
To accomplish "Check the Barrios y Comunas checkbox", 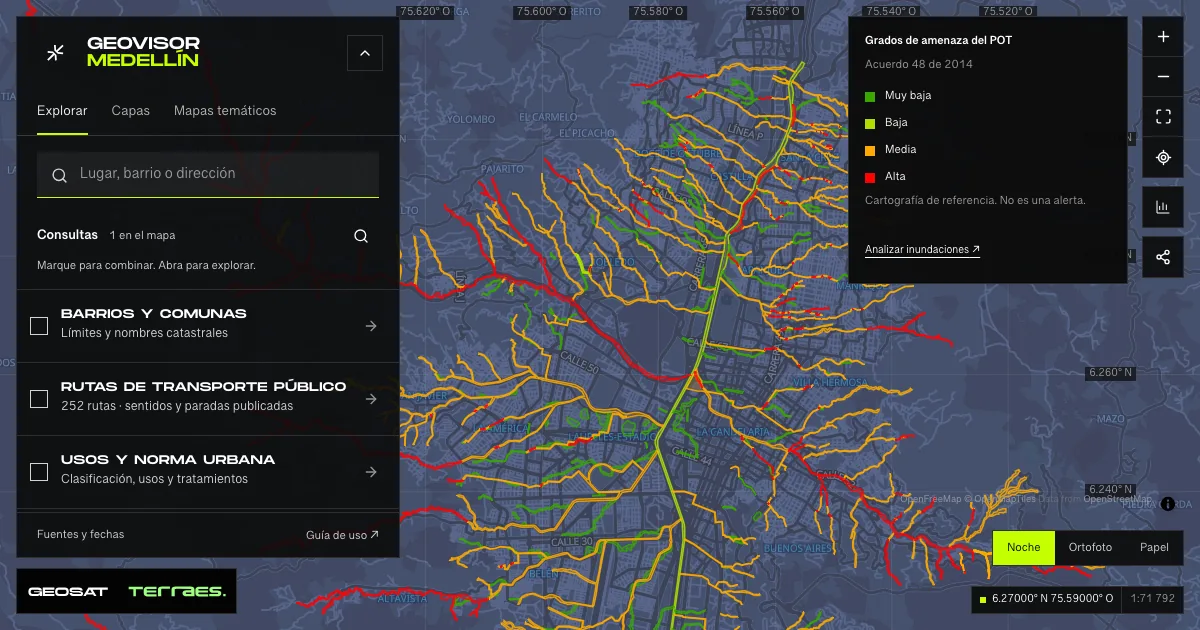I will (x=39, y=326).
